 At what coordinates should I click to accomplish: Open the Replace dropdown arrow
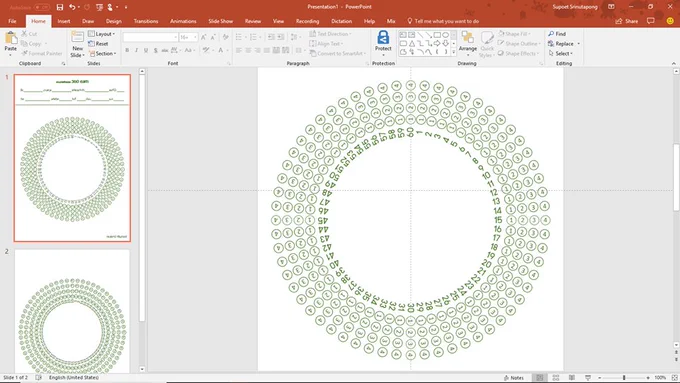[579, 44]
